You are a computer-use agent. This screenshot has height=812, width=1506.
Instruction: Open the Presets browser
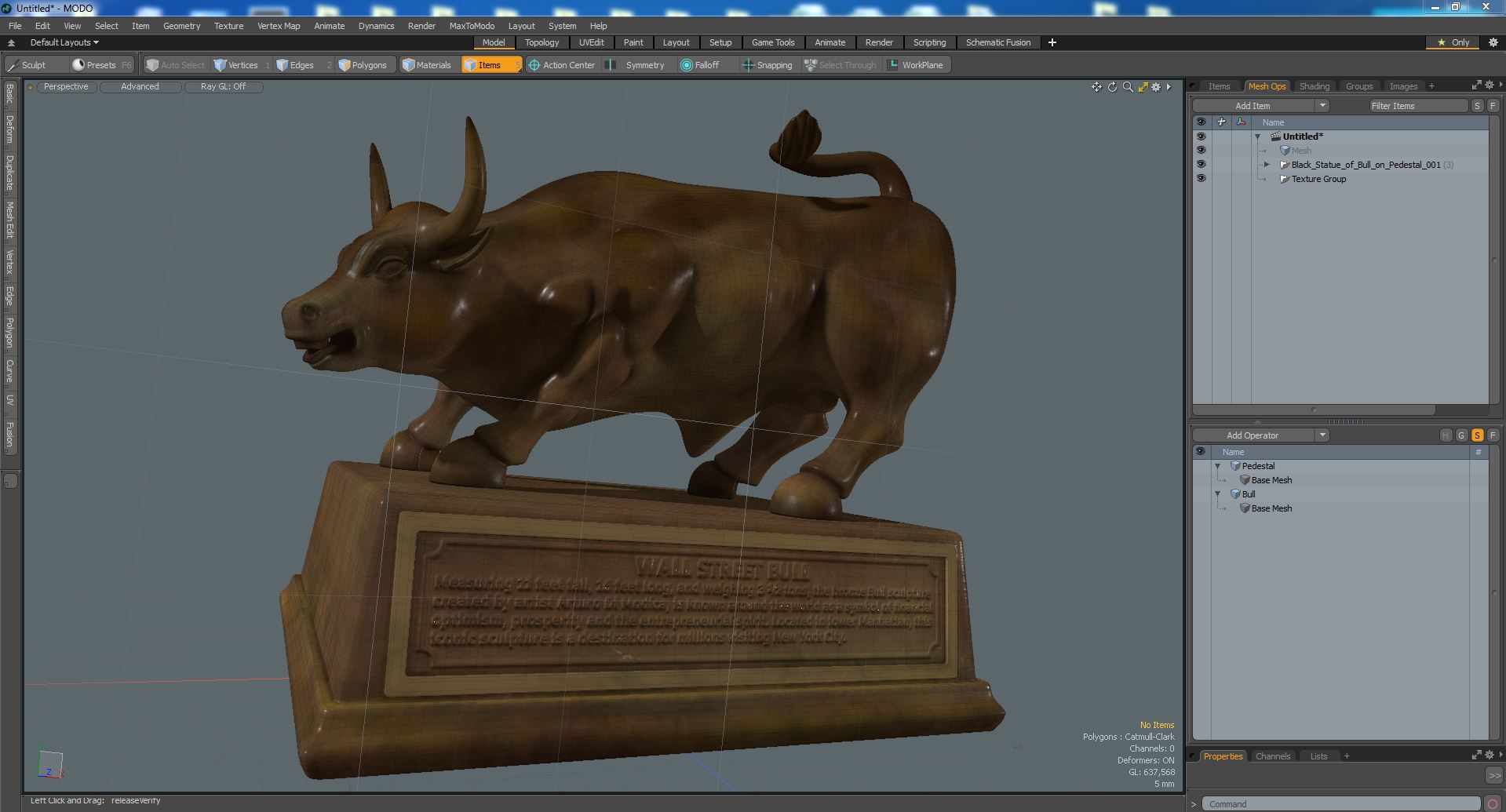pos(101,65)
